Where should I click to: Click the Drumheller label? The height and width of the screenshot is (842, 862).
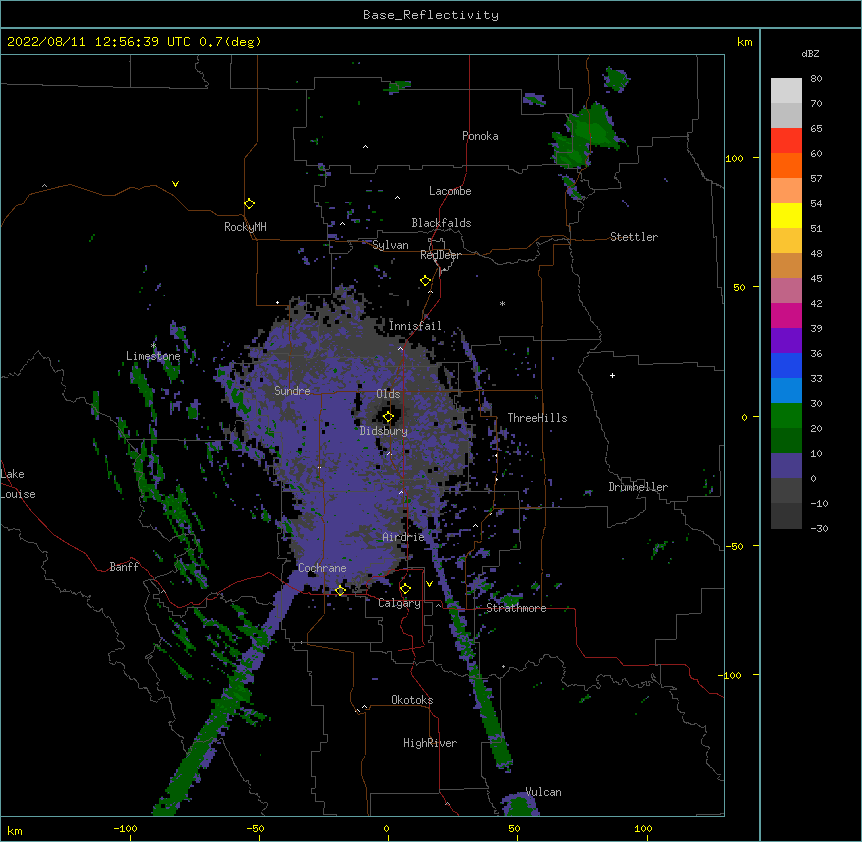[638, 487]
